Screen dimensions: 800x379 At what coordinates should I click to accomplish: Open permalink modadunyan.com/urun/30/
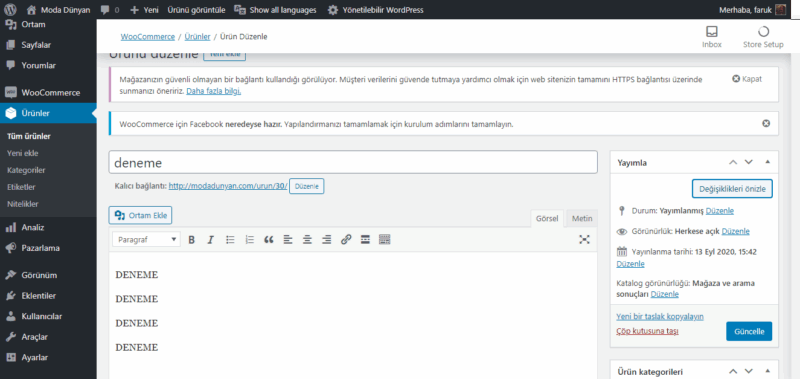pos(228,186)
